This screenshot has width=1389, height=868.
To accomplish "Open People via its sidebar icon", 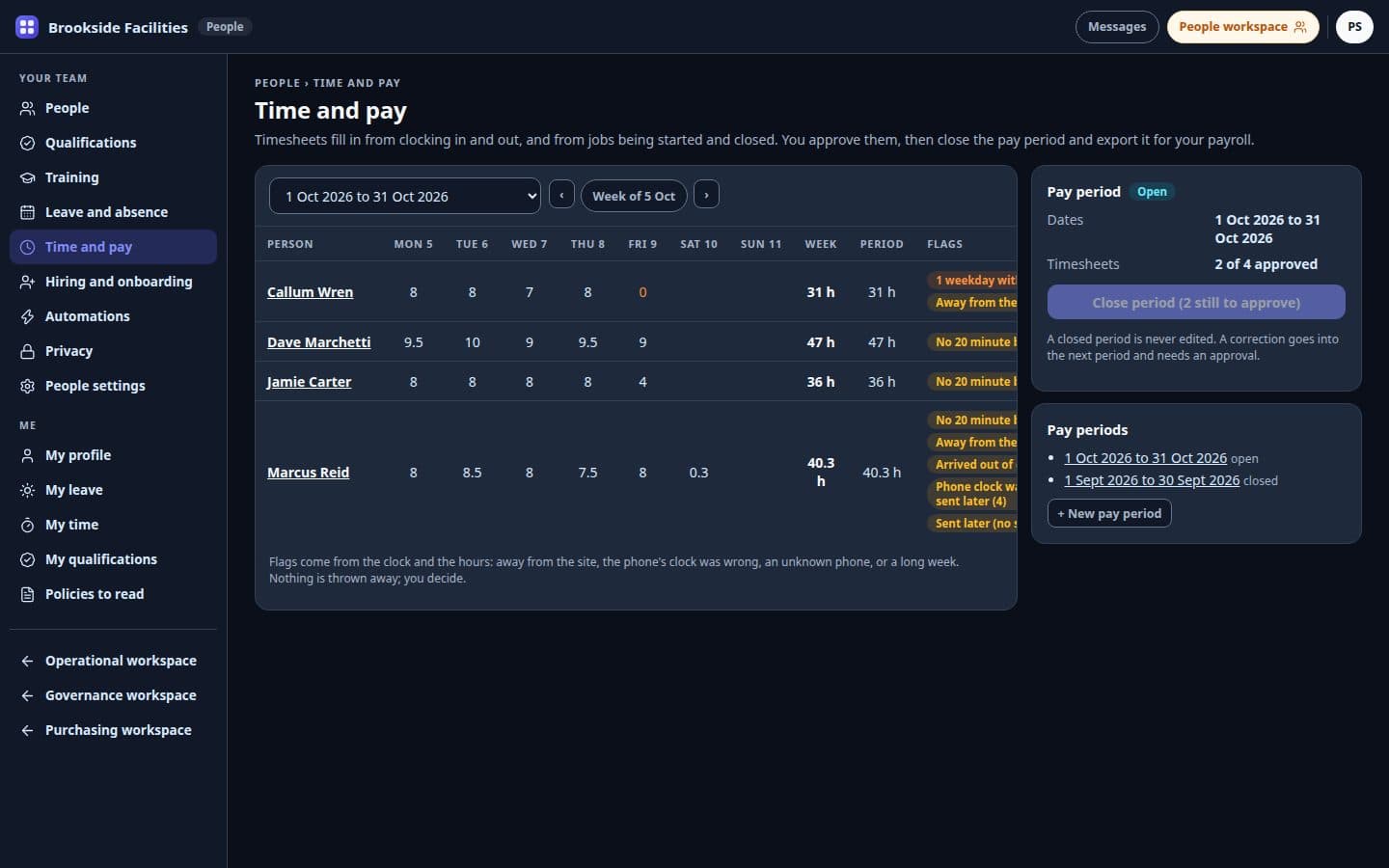I will point(27,108).
